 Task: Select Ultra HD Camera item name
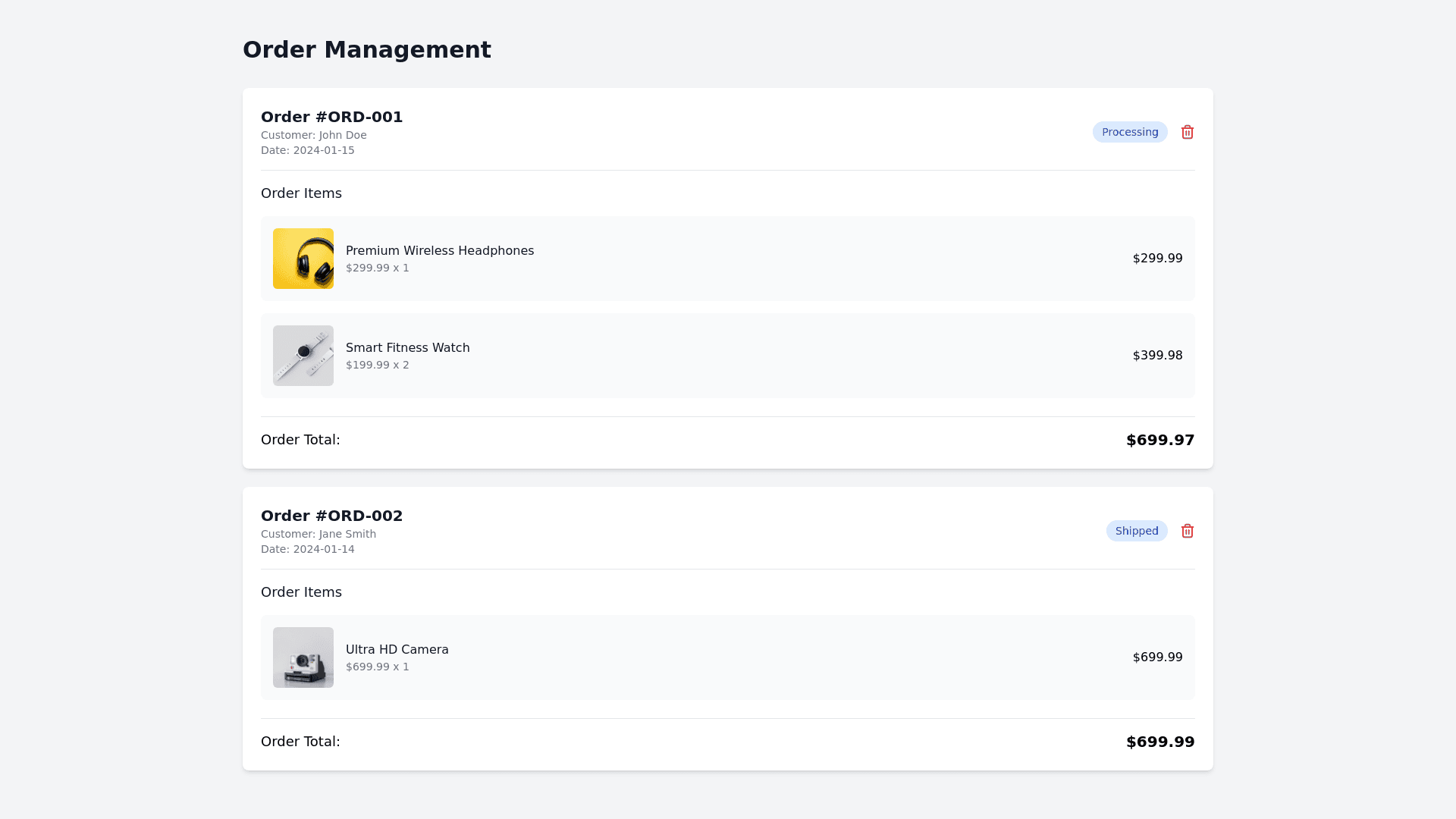tap(397, 650)
